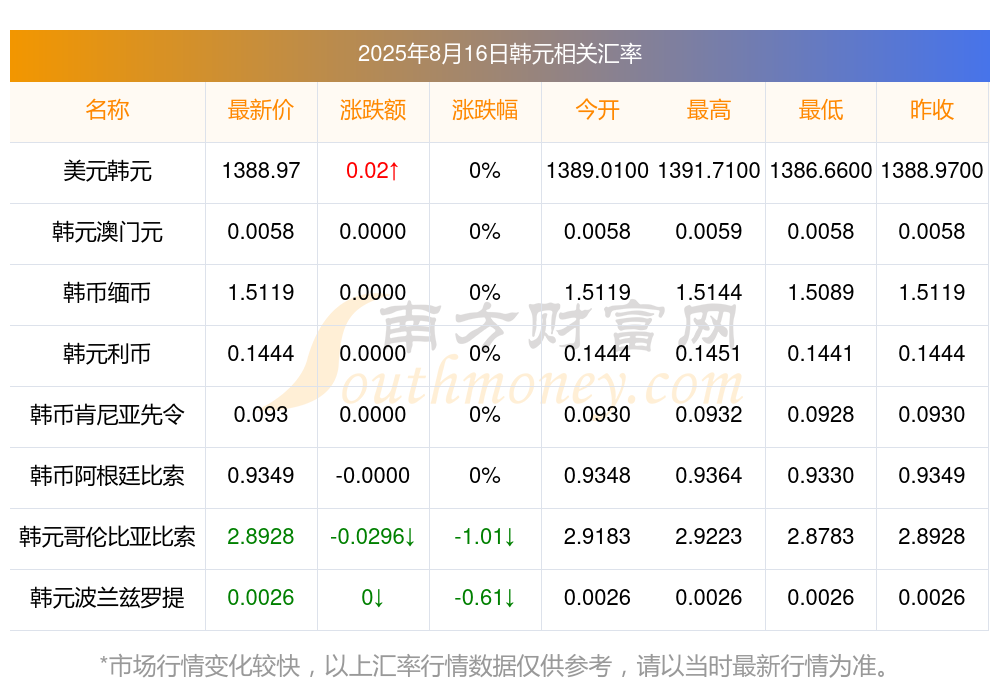The width and height of the screenshot is (1000, 698).
Task: Select high value 0.9364
Action: [x=709, y=476]
